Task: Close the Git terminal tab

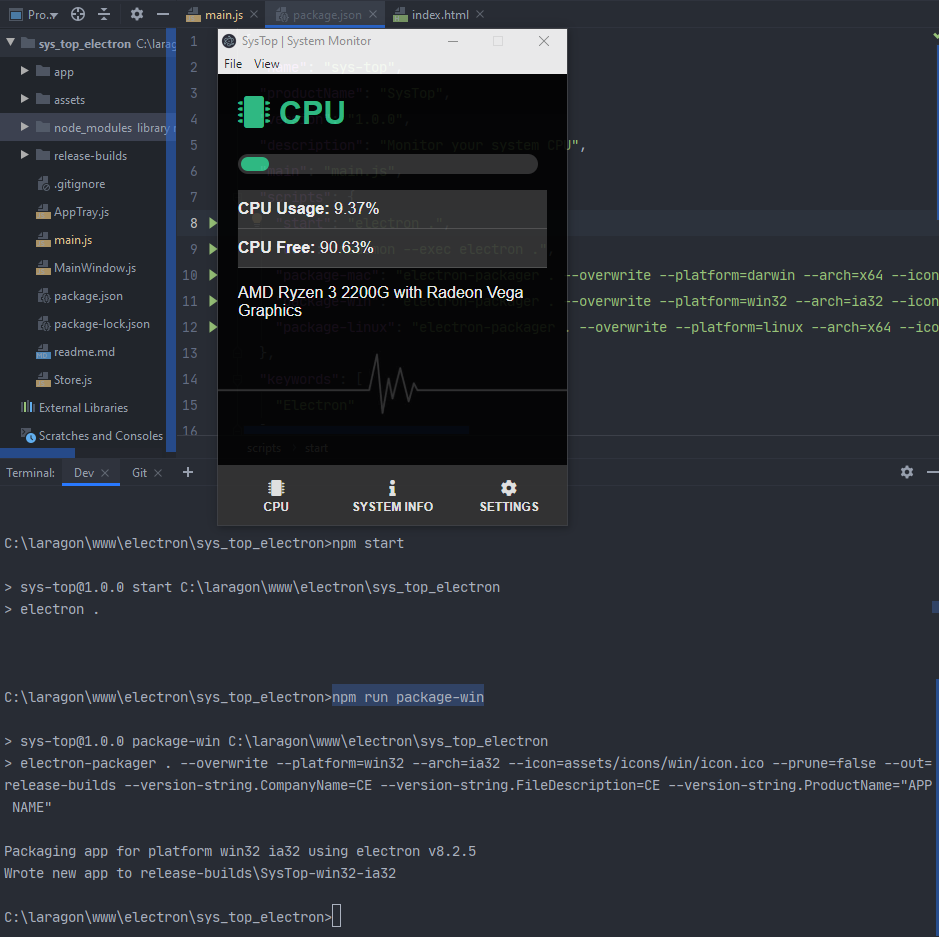Action: [x=158, y=473]
